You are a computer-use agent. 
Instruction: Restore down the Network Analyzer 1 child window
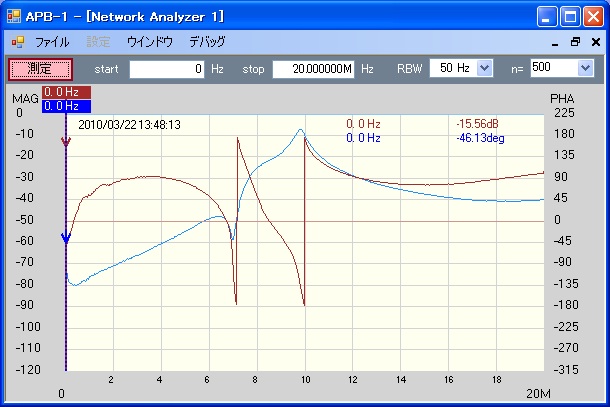pyautogui.click(x=575, y=42)
